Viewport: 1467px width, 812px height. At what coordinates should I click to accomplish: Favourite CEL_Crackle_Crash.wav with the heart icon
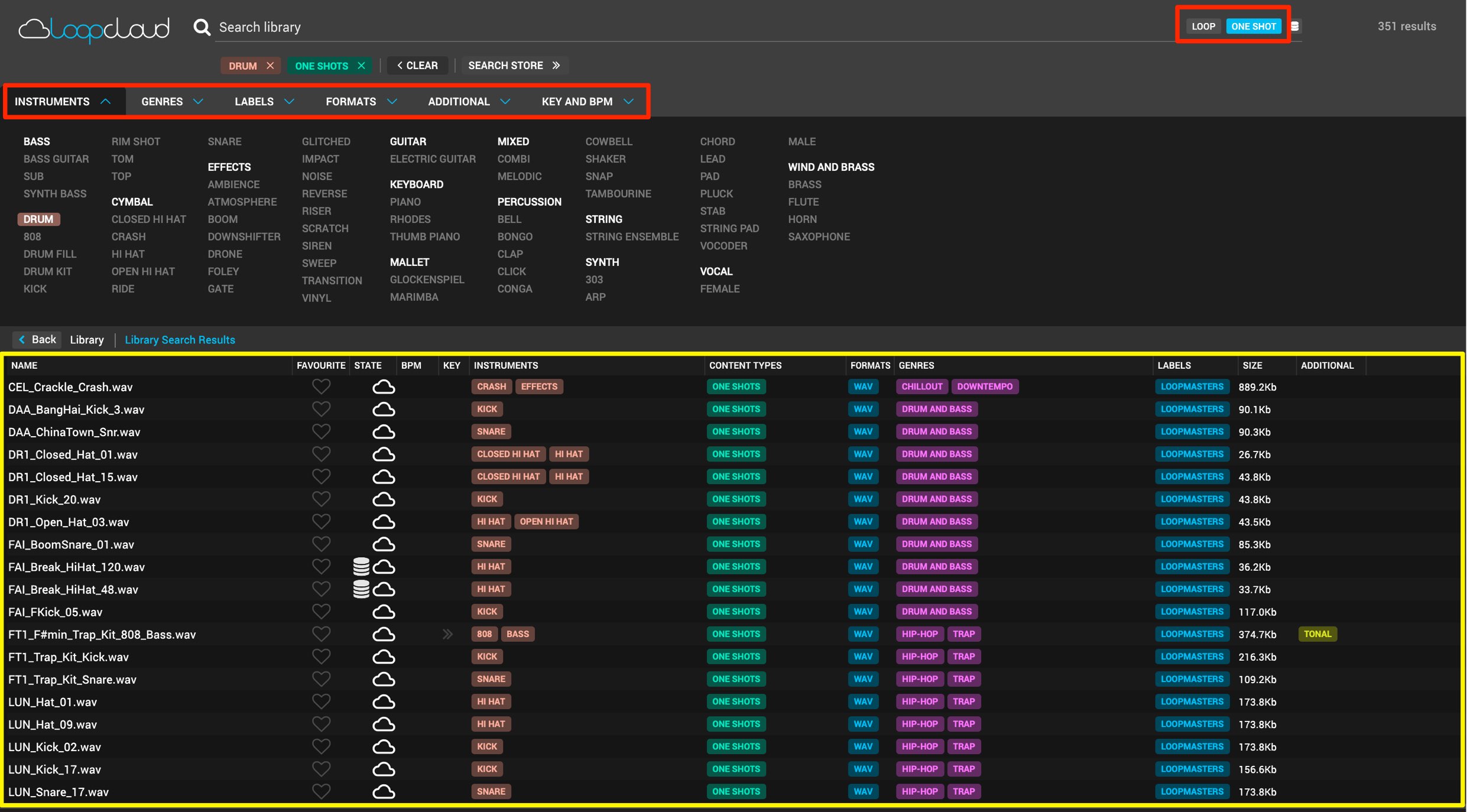click(321, 386)
